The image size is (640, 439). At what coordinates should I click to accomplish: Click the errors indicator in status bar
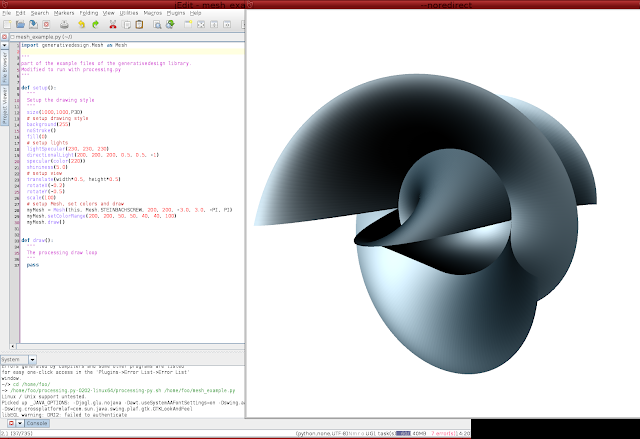click(x=444, y=433)
